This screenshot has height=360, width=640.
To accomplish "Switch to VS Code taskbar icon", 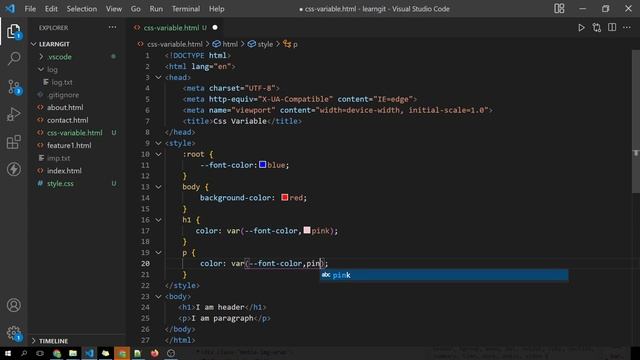I will click(89, 353).
